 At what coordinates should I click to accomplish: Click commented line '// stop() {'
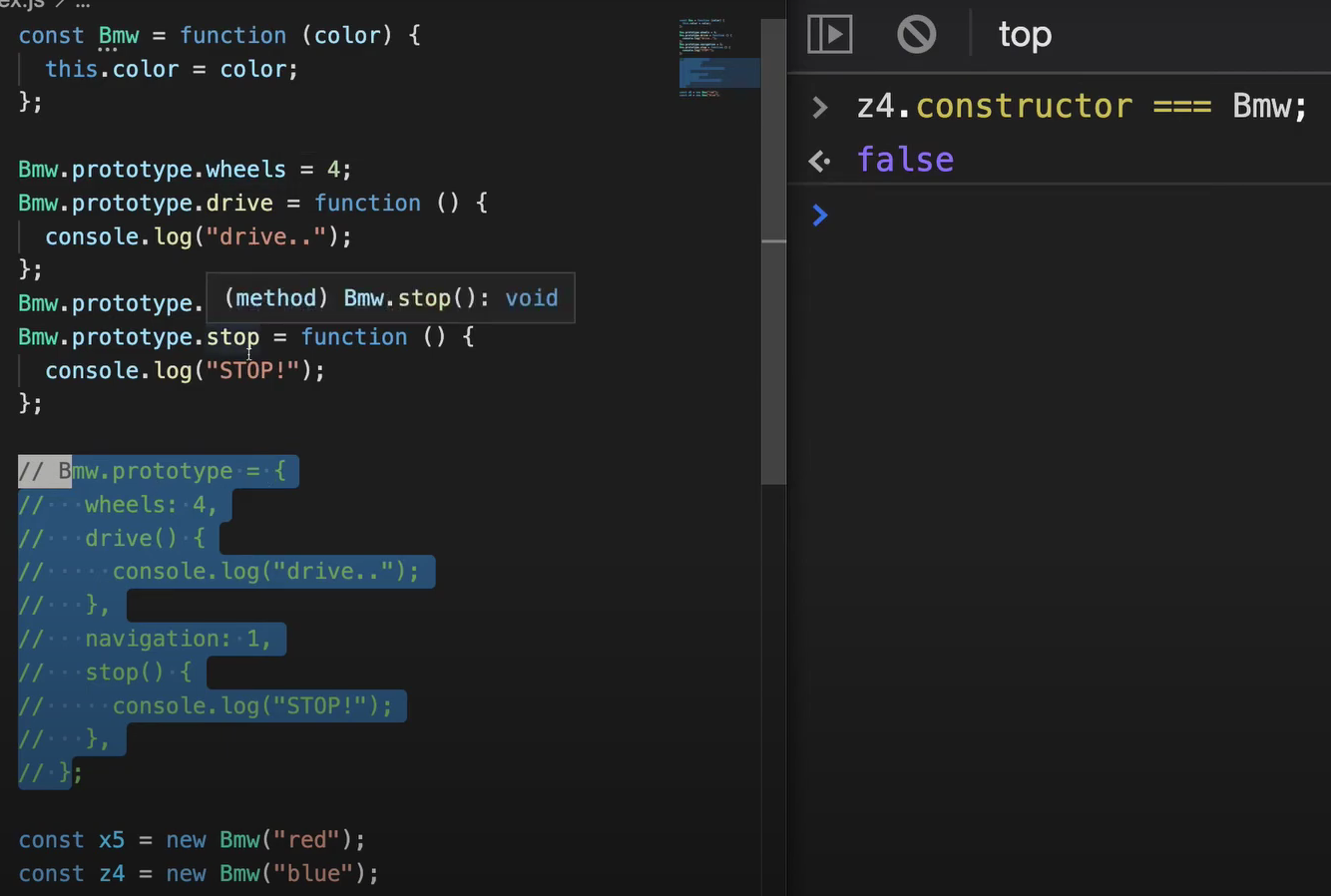(x=105, y=672)
